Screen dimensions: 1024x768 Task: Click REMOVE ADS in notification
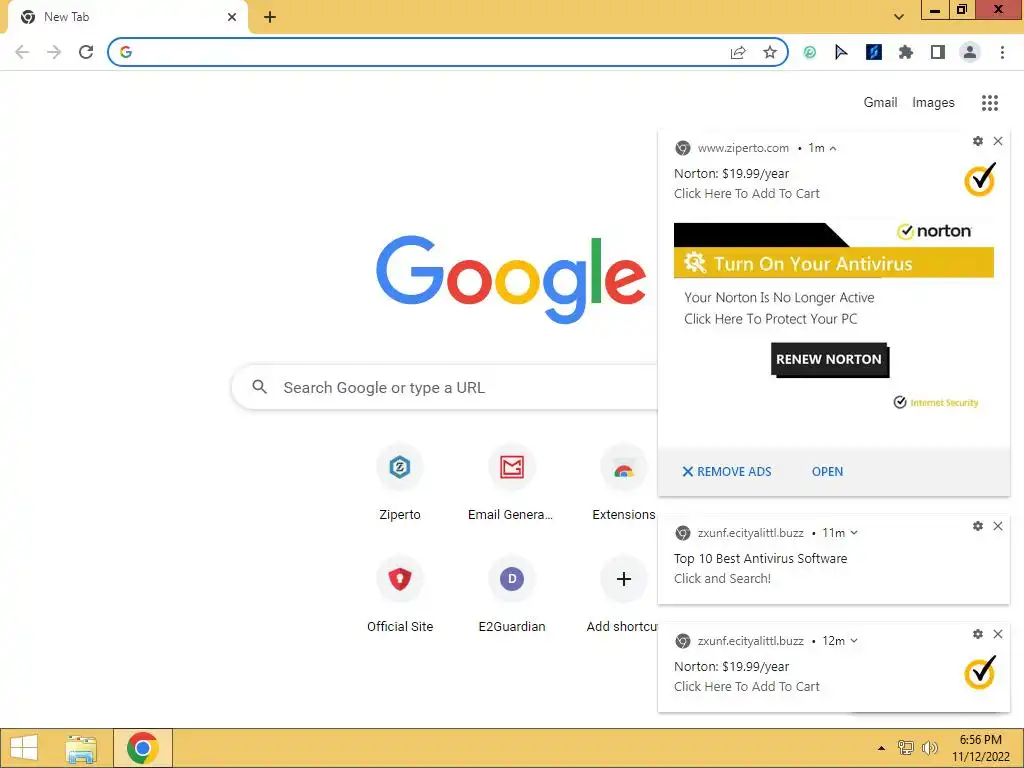click(726, 472)
